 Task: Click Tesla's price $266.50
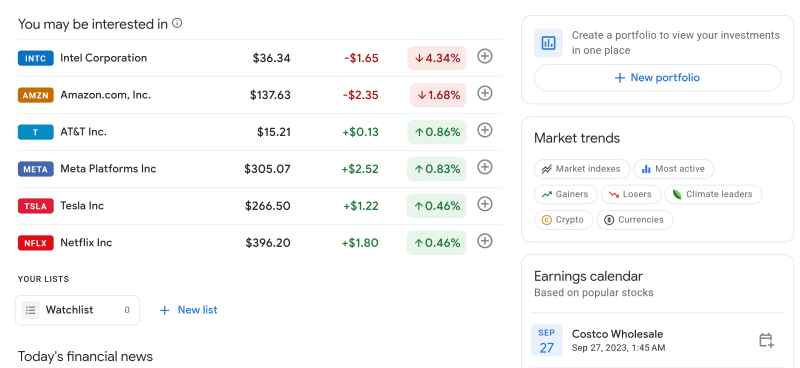(268, 206)
